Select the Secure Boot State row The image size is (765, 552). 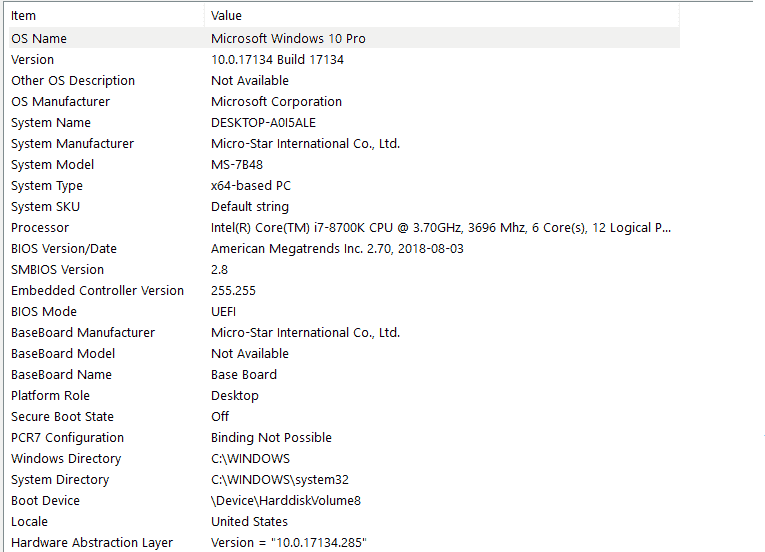pyautogui.click(x=344, y=416)
